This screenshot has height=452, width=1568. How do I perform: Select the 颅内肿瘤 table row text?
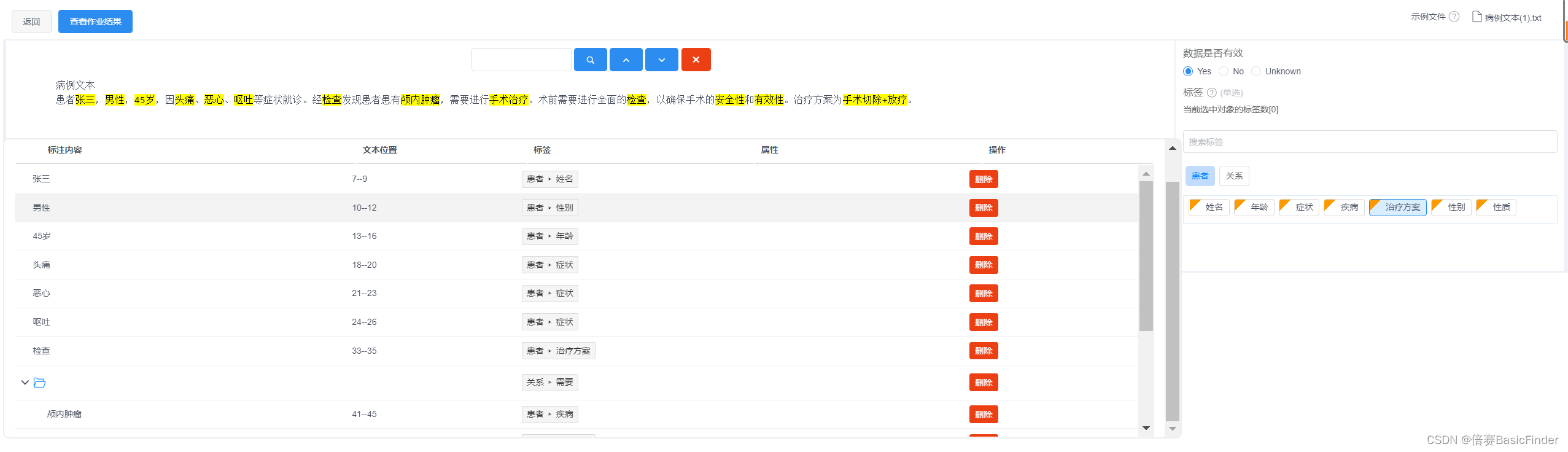click(64, 415)
